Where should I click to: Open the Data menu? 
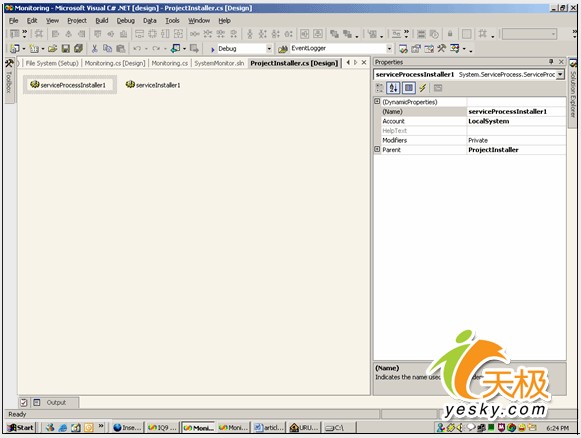click(150, 21)
